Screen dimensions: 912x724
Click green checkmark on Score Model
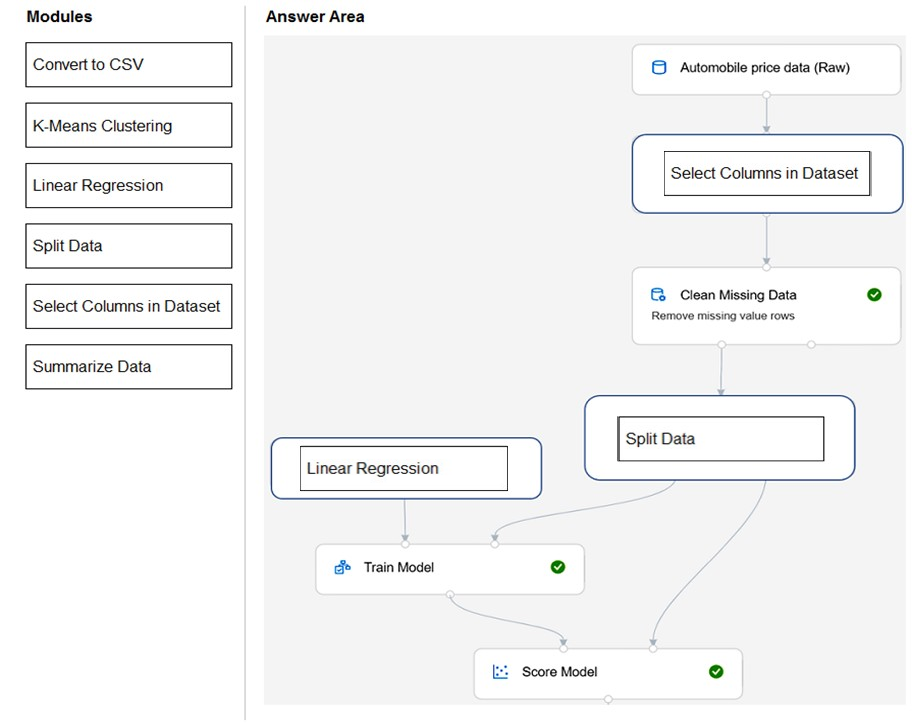(716, 672)
